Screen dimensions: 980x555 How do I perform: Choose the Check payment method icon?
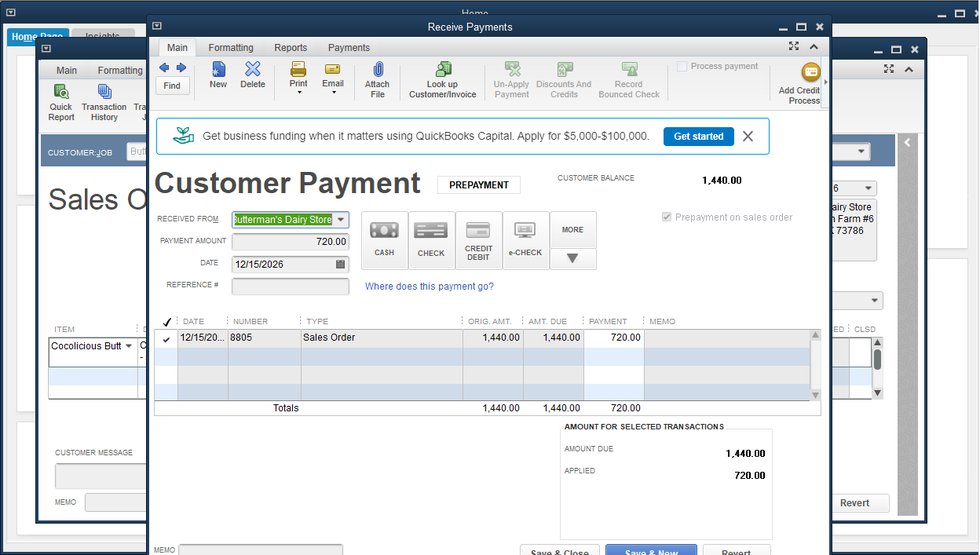pos(431,231)
